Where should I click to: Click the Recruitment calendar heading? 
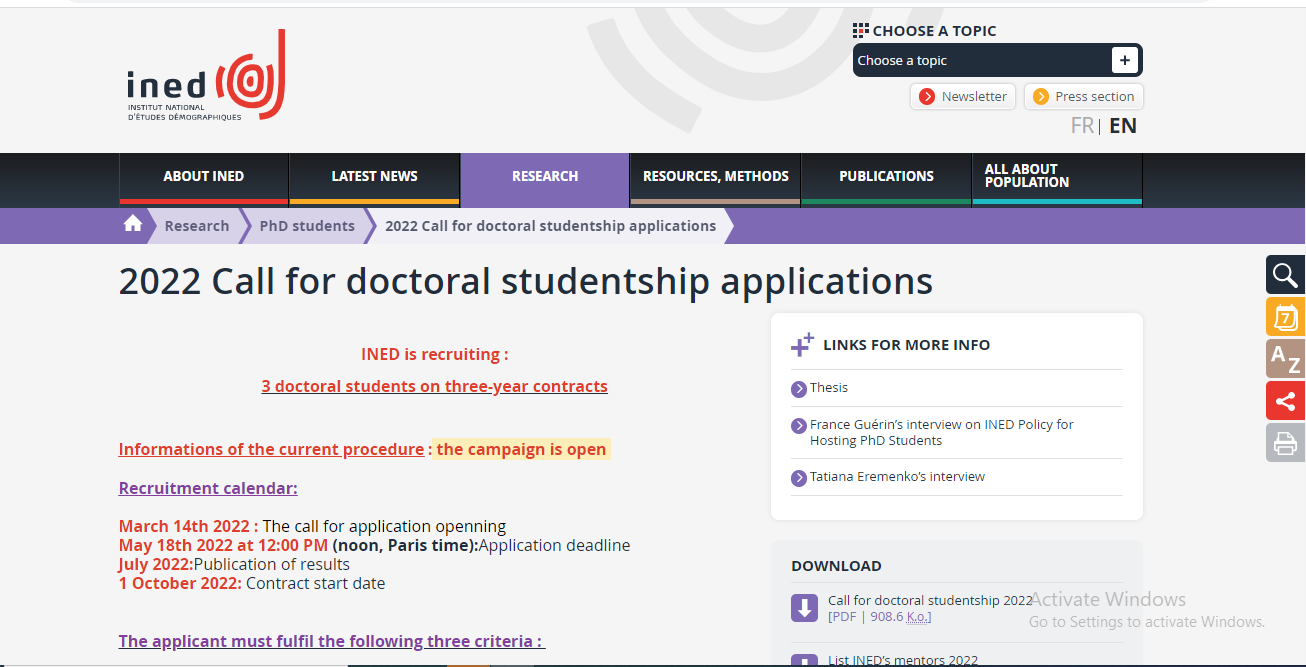coord(208,488)
